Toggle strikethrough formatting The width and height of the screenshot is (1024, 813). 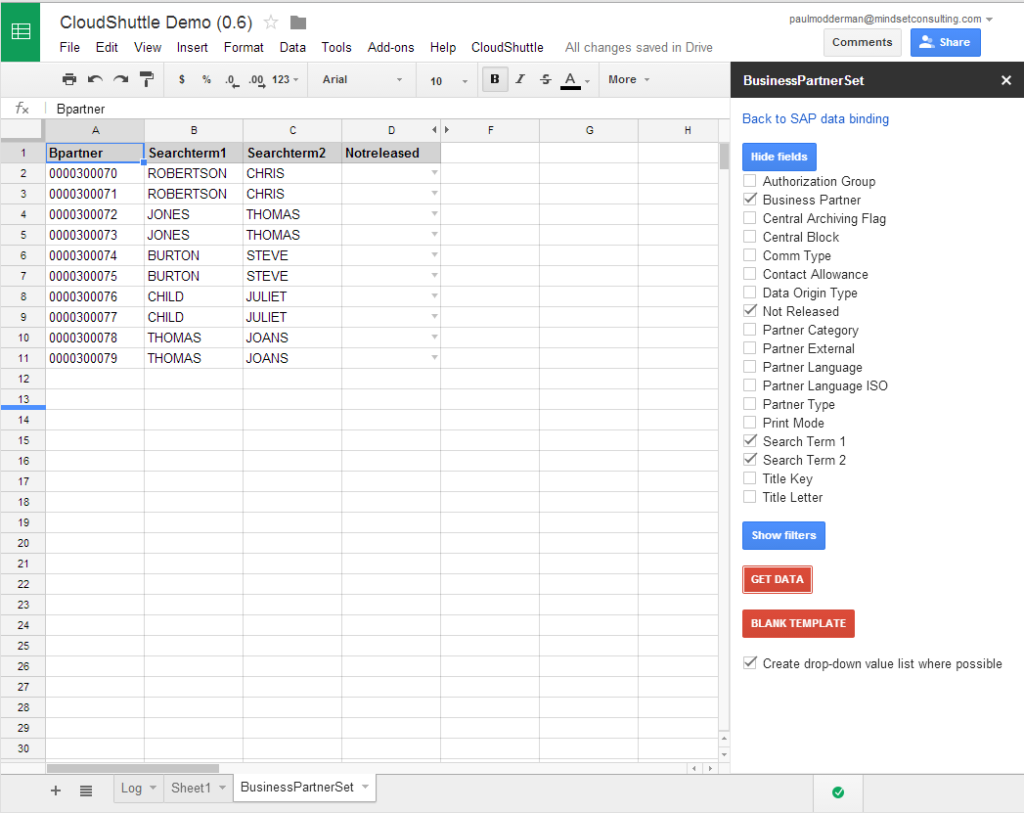(x=545, y=80)
